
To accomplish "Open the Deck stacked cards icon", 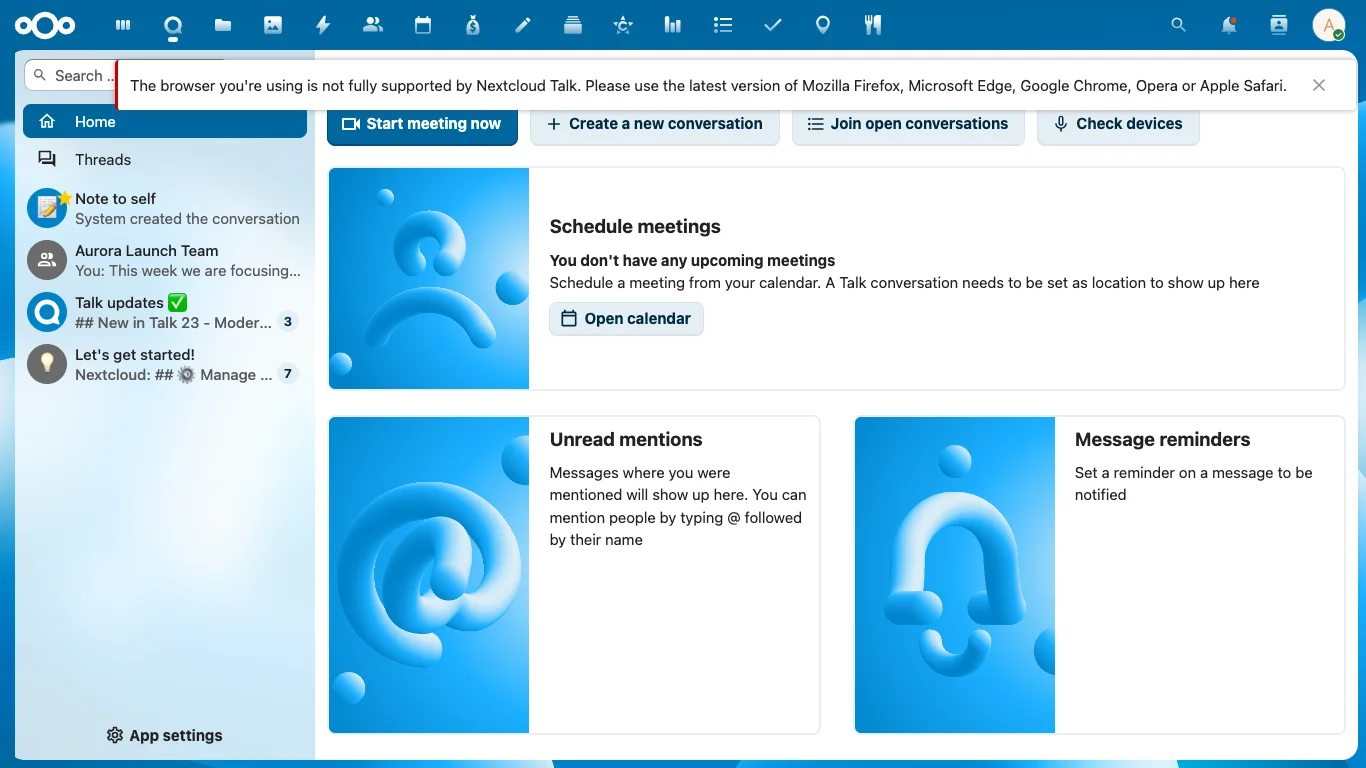I will [x=573, y=25].
